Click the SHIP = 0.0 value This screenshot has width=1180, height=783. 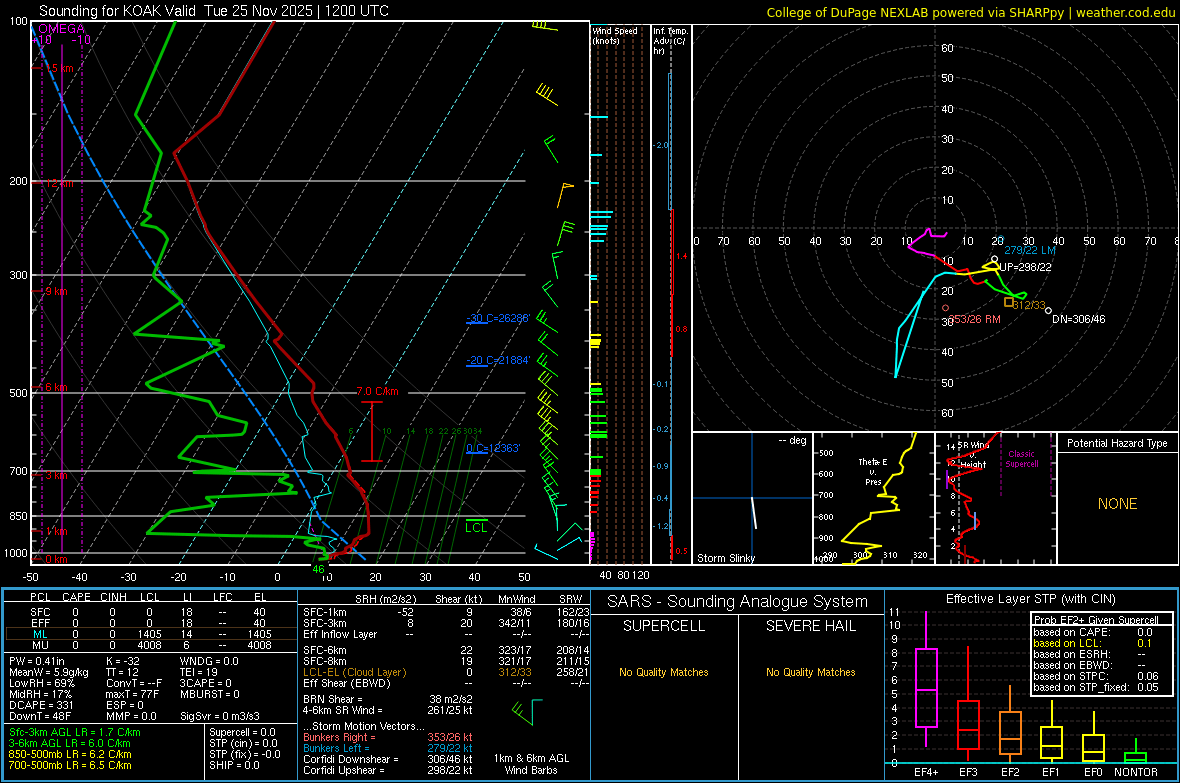point(234,765)
